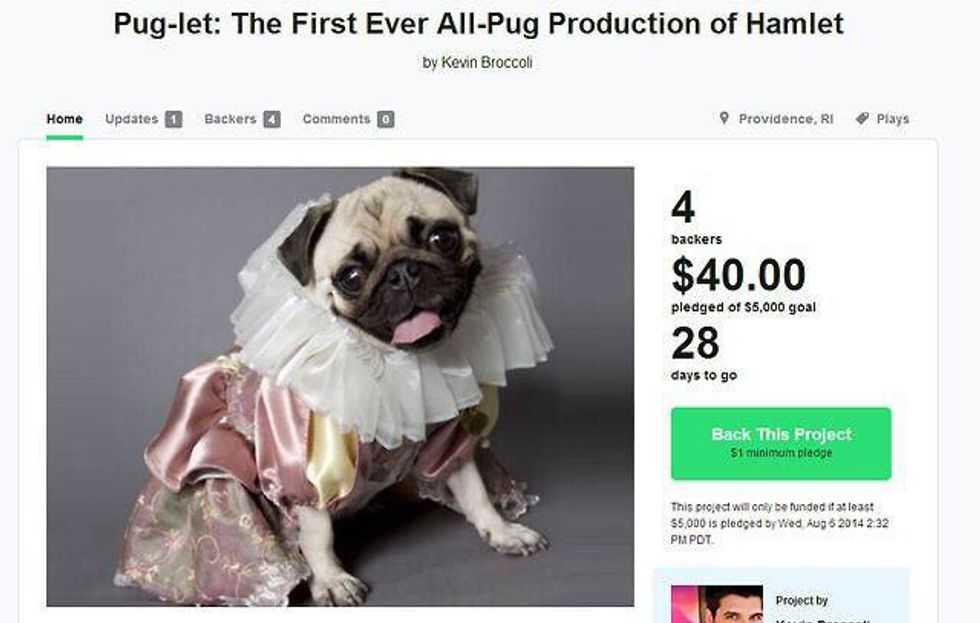The image size is (980, 623).
Task: View the Comments tab
Action: 336,119
